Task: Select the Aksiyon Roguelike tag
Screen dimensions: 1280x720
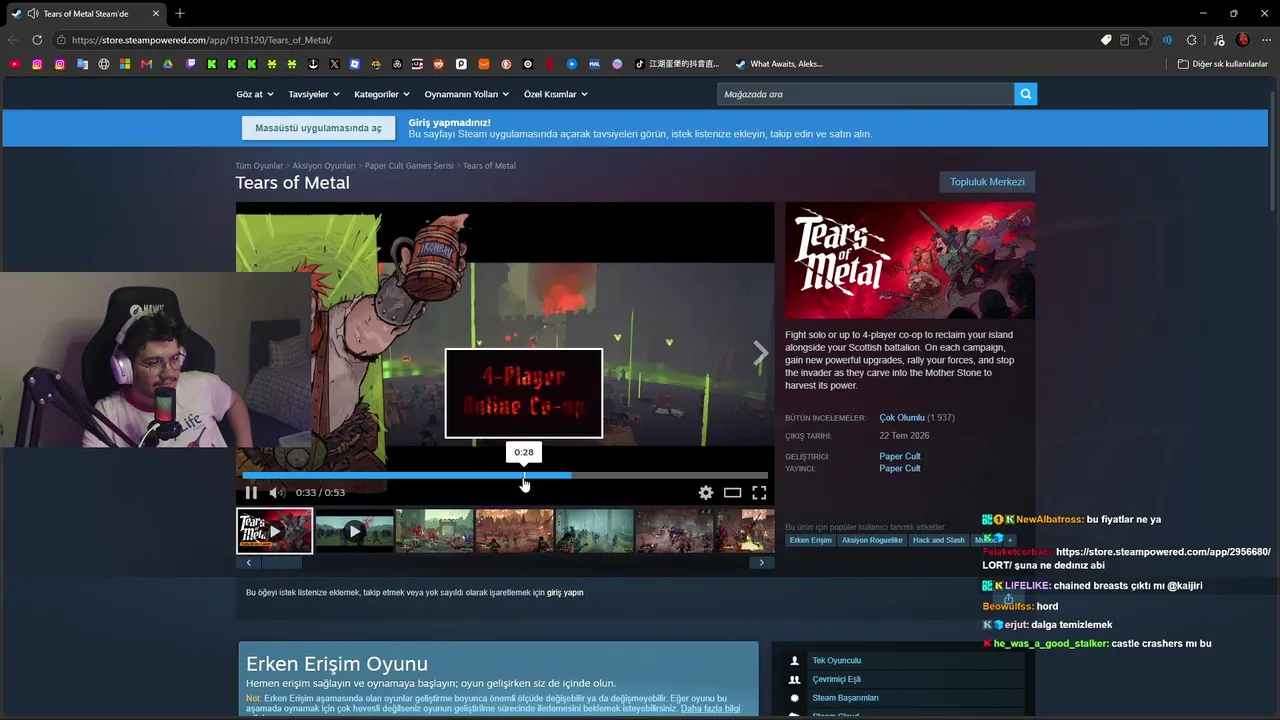Action: (872, 540)
